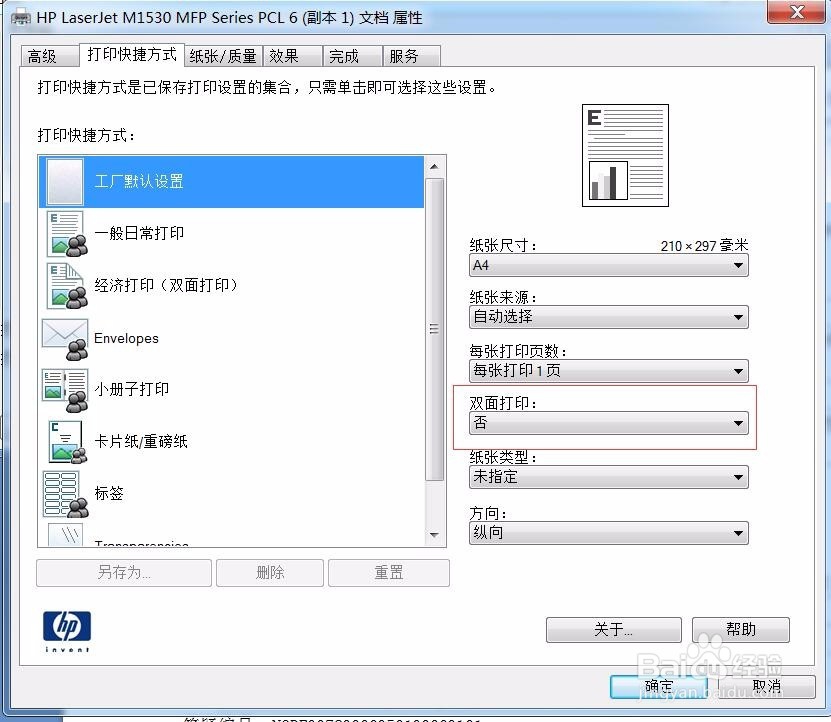Open the 方向 纵向 dropdown
Screen dimensions: 831x722
click(x=608, y=533)
